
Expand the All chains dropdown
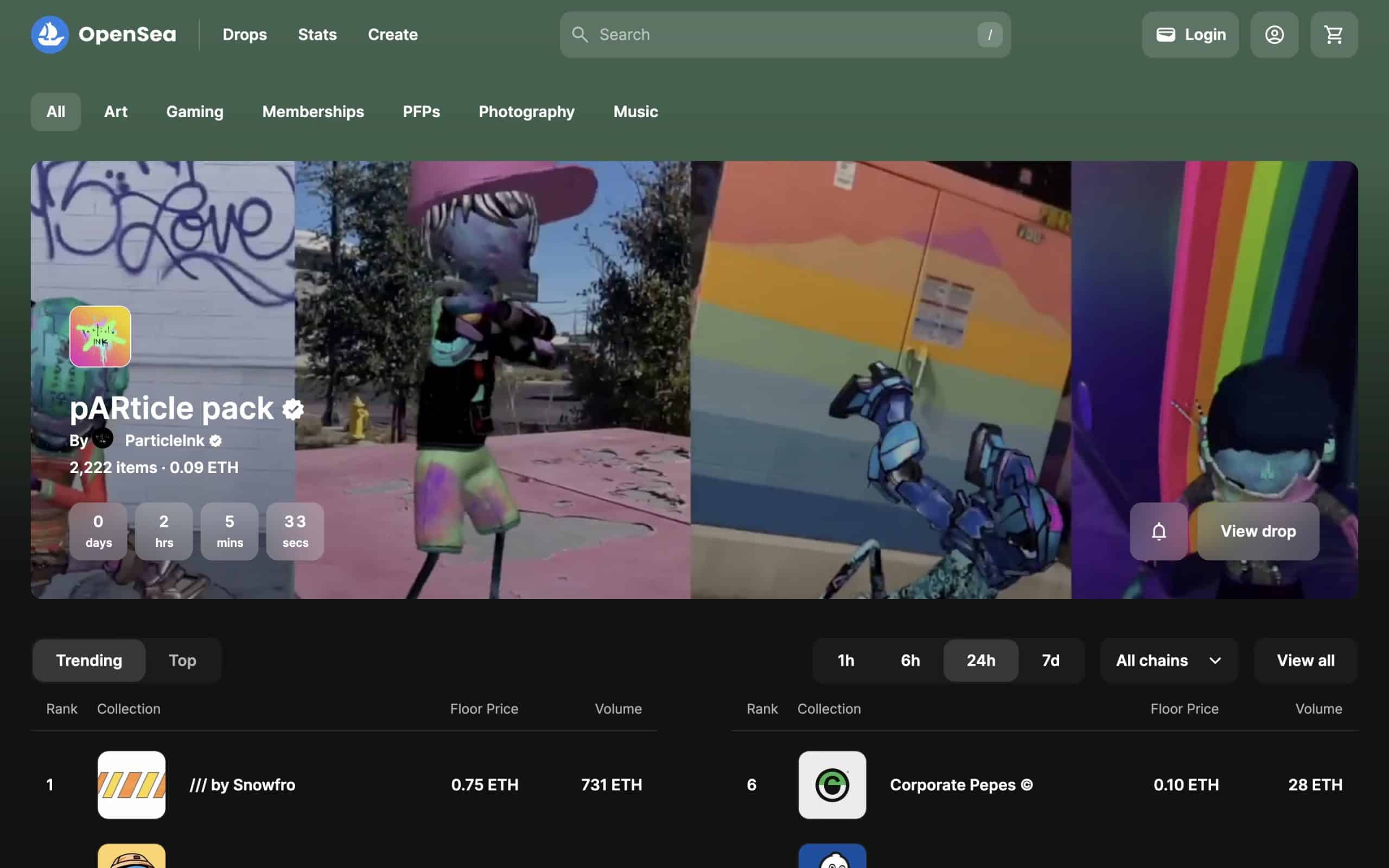pos(1169,660)
